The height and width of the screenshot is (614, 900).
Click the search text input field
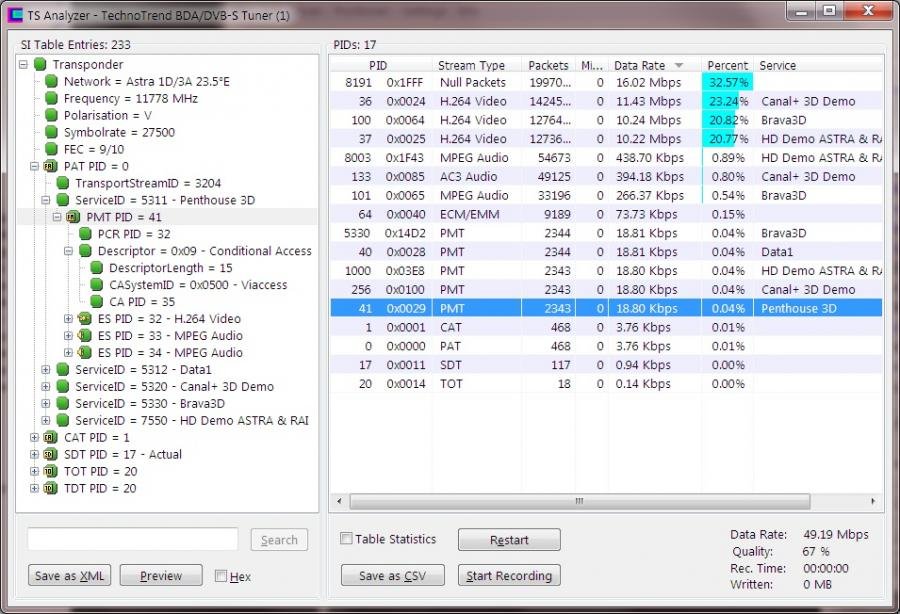tap(132, 539)
